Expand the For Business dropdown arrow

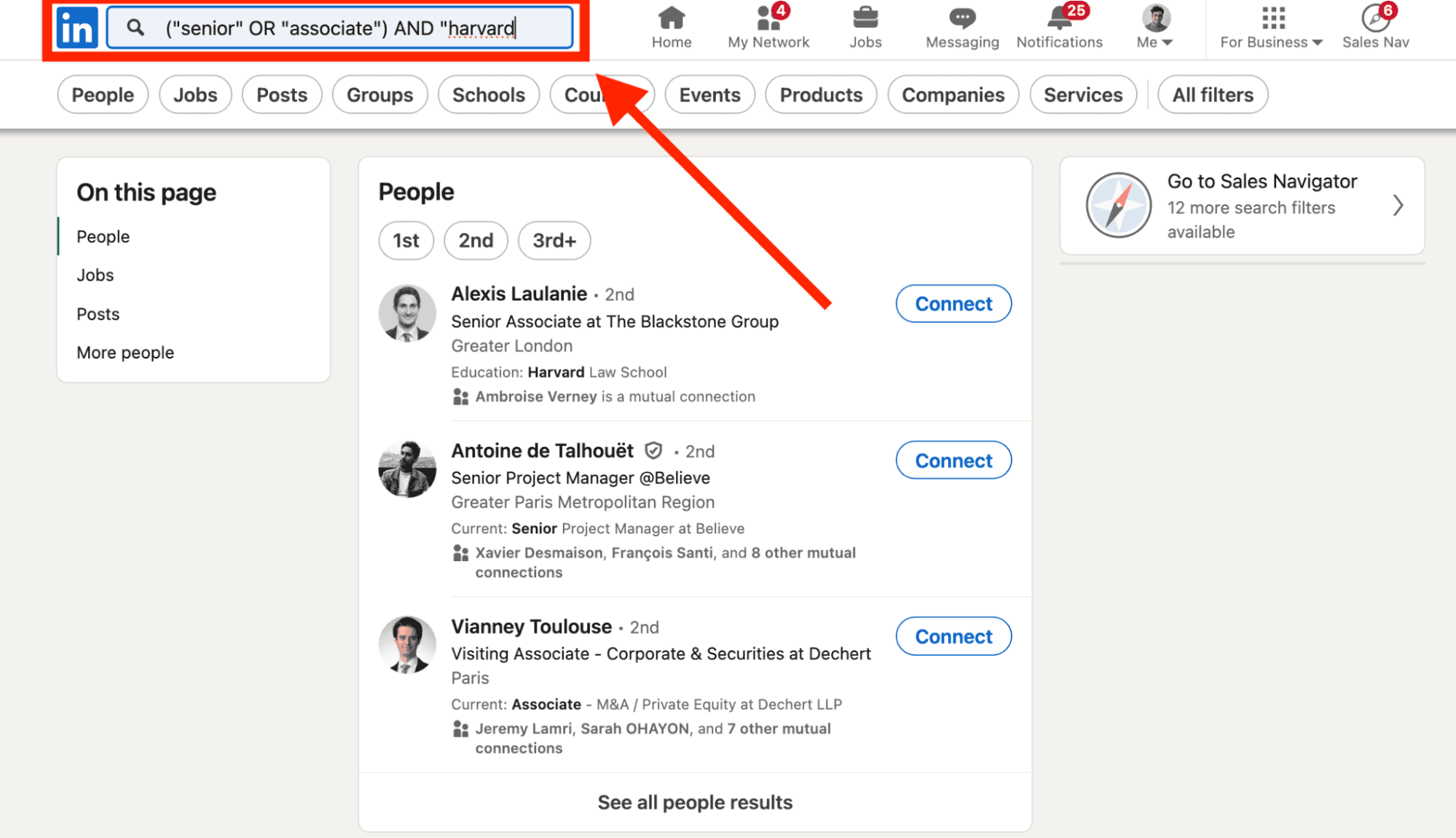click(1318, 42)
